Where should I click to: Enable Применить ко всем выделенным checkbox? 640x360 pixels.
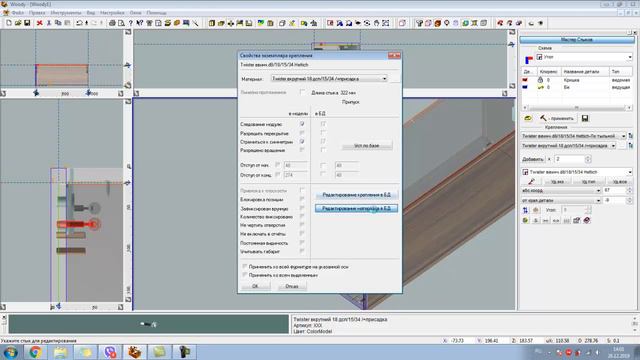[x=245, y=275]
